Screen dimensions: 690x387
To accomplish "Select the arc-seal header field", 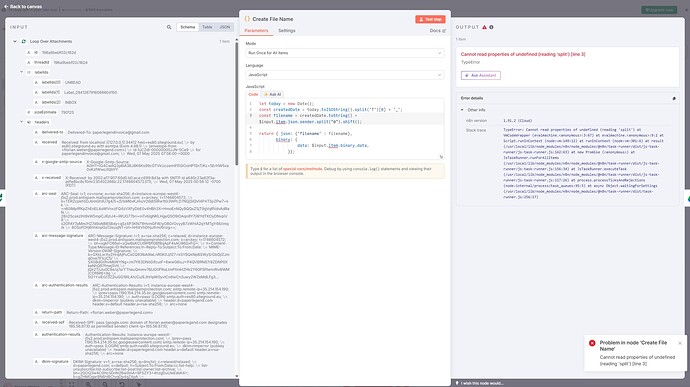I will [x=132, y=210].
